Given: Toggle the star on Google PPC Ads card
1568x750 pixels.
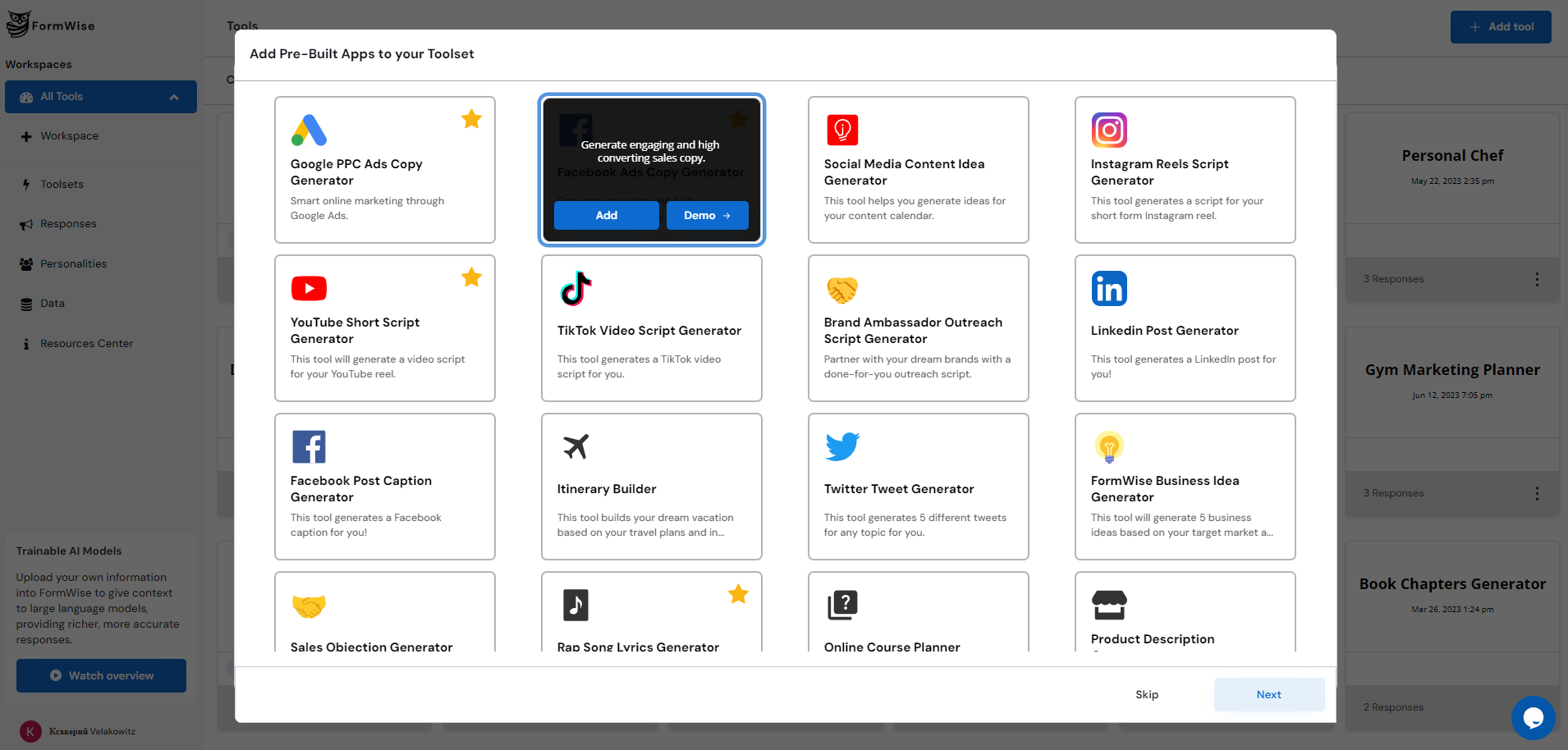Looking at the screenshot, I should point(471,119).
